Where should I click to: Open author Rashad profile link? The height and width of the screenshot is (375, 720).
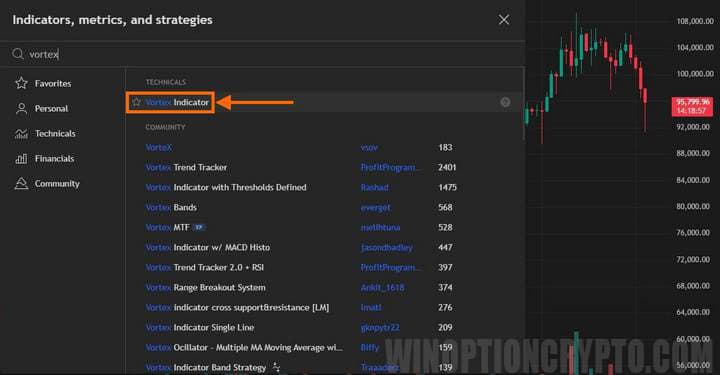coord(374,187)
